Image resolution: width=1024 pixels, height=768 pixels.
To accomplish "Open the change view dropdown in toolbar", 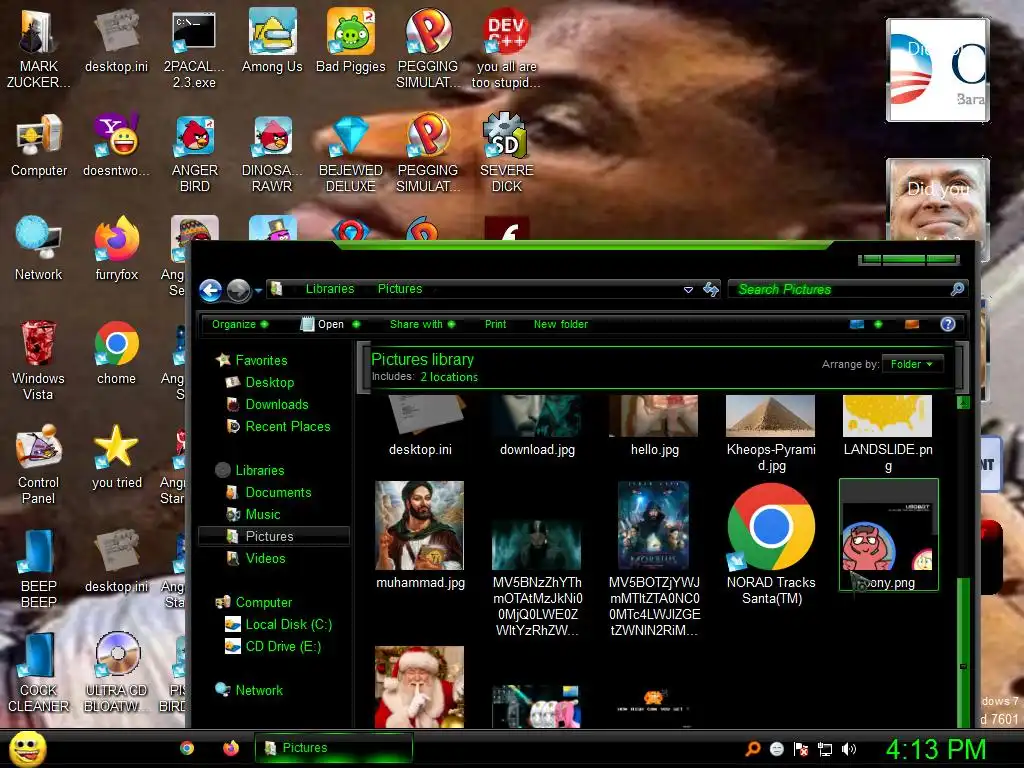I will pyautogui.click(x=878, y=324).
